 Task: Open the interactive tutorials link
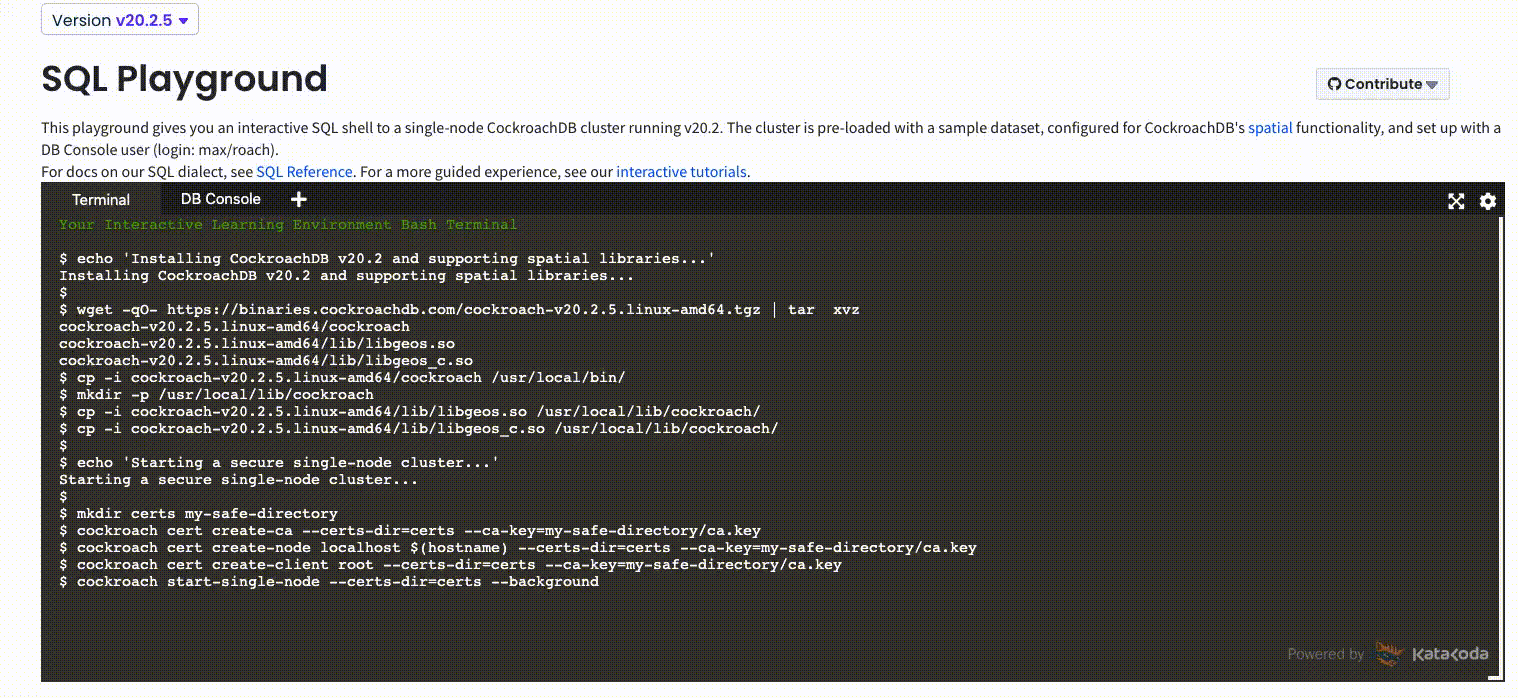tap(681, 172)
